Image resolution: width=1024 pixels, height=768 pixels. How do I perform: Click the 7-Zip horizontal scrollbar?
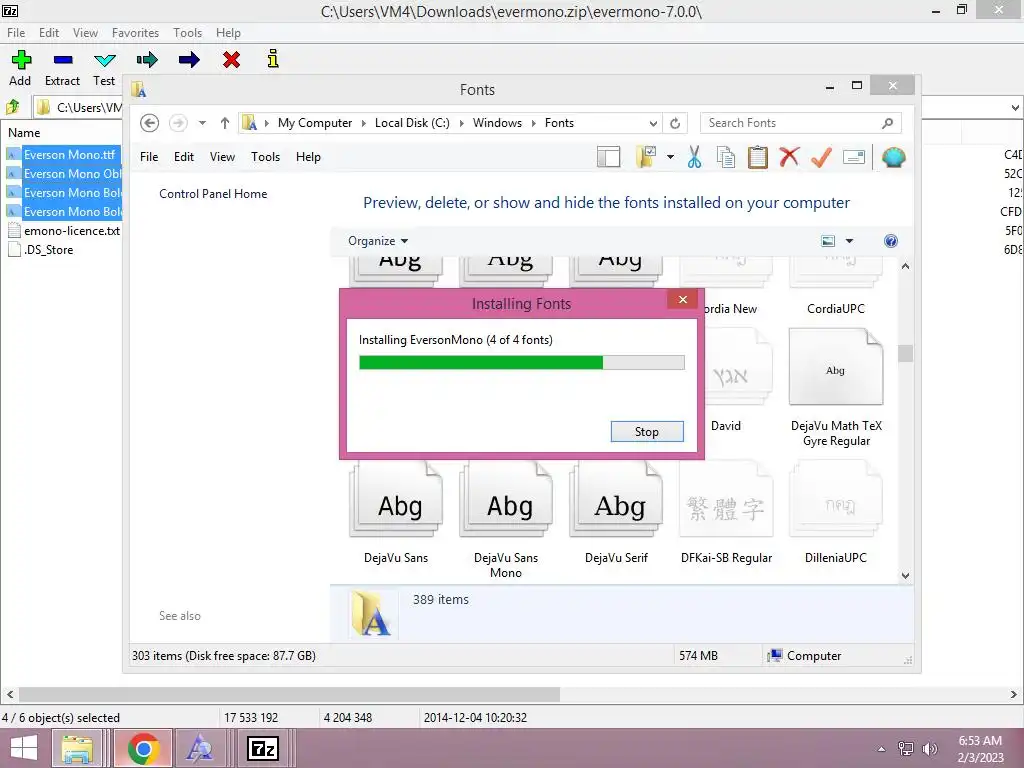pyautogui.click(x=289, y=694)
